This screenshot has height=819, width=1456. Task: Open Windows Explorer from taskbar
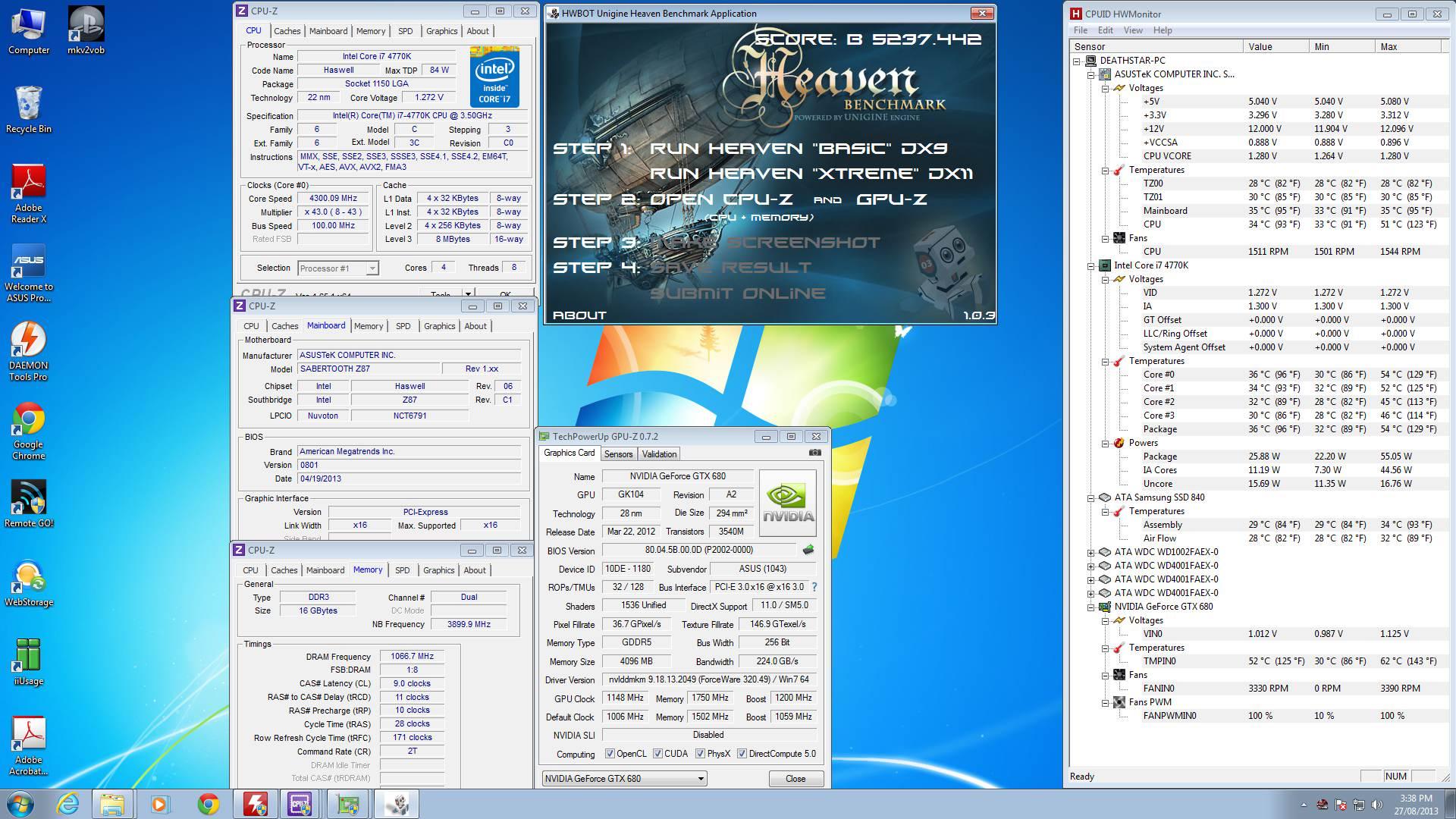(112, 804)
